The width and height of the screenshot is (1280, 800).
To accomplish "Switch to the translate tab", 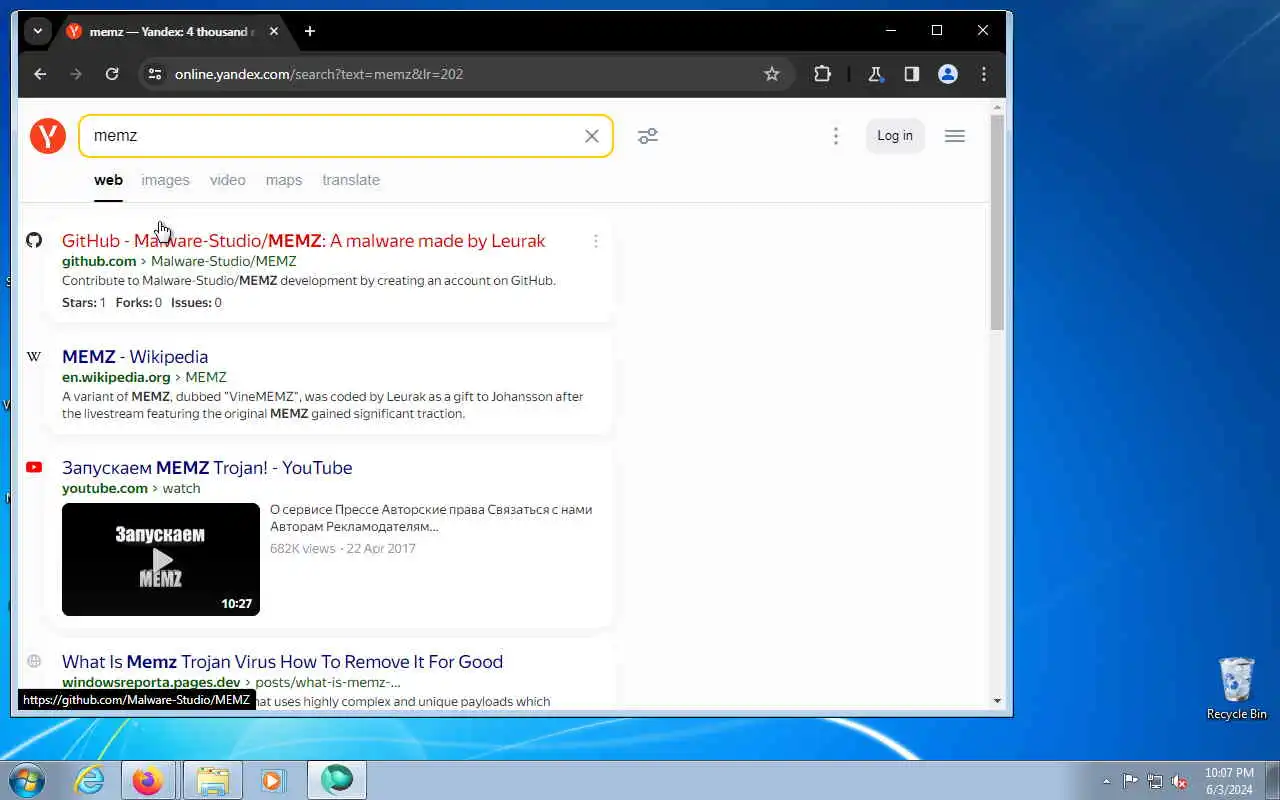I will tap(351, 180).
